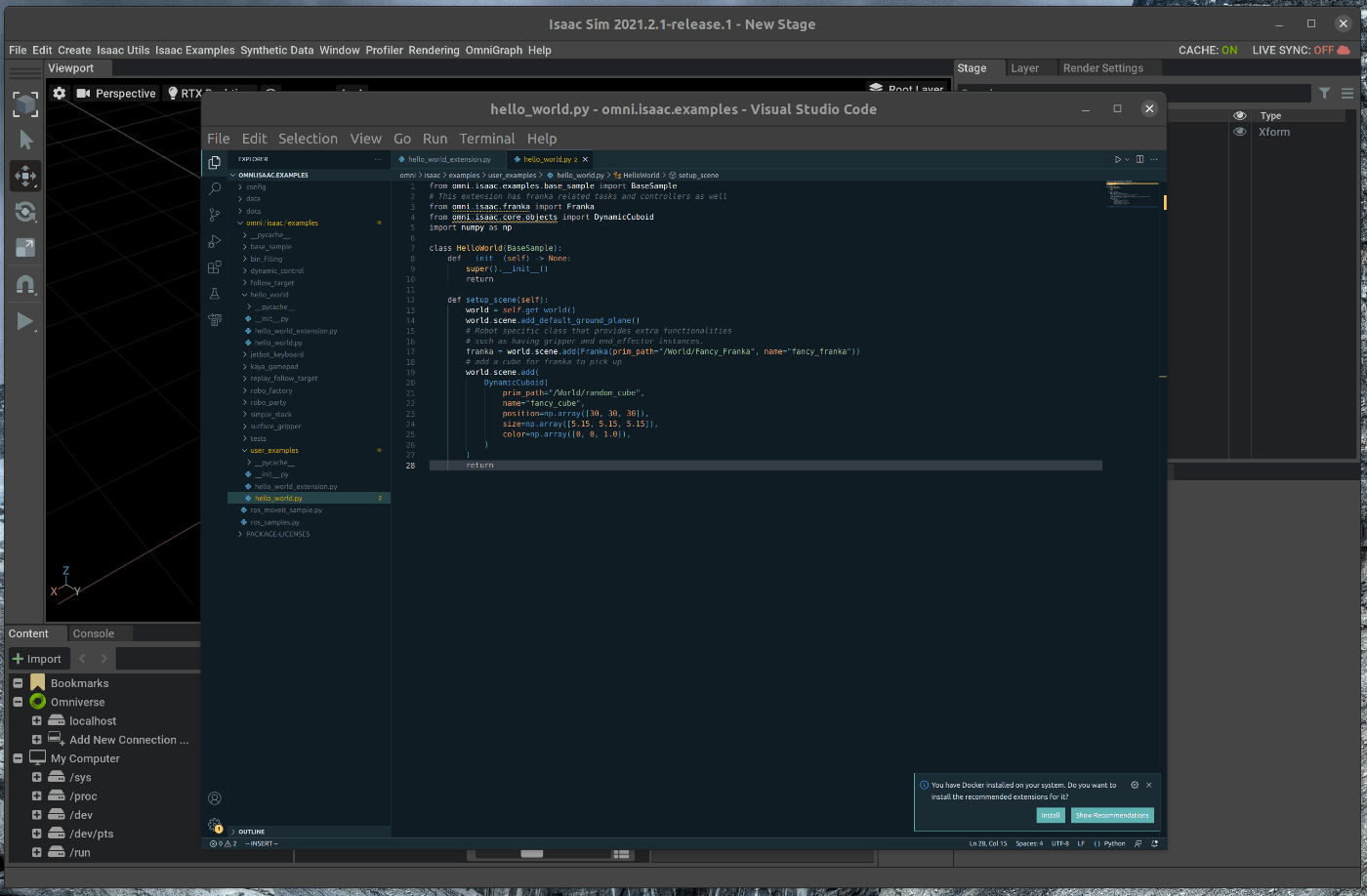
Task: Expand the config folder in VS Code explorer
Action: (x=254, y=186)
